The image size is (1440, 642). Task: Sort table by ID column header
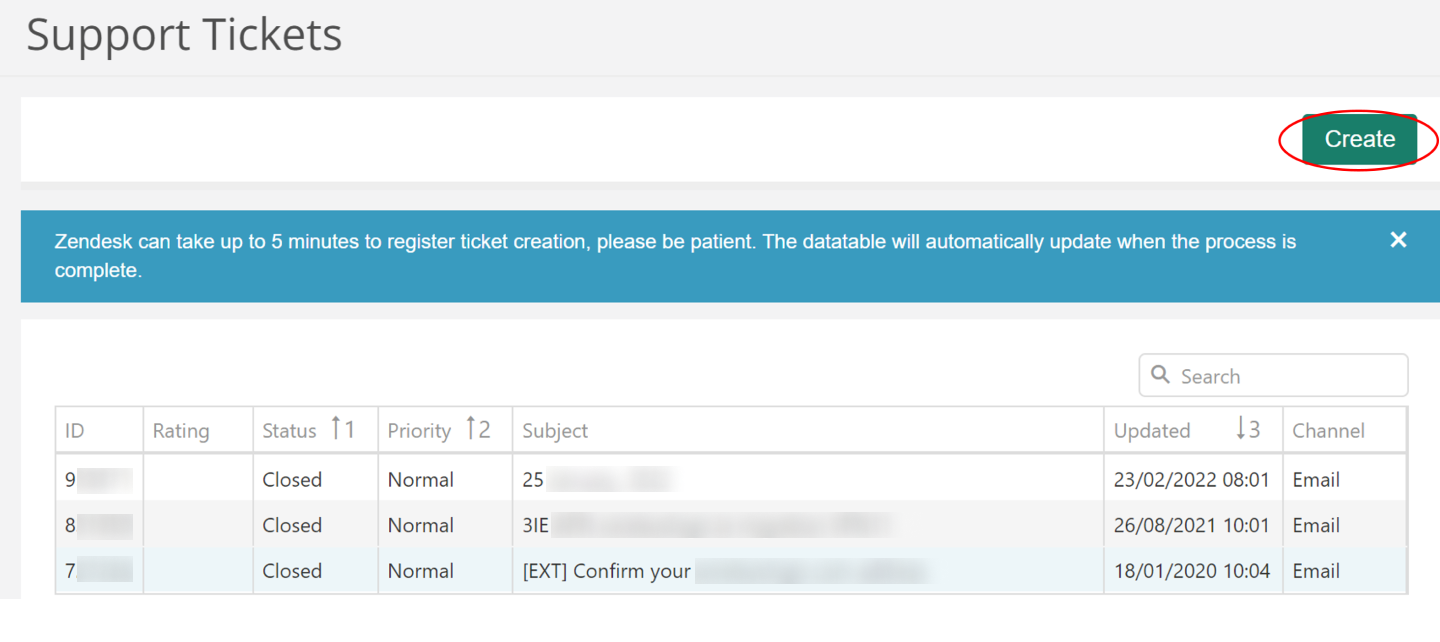pos(75,431)
